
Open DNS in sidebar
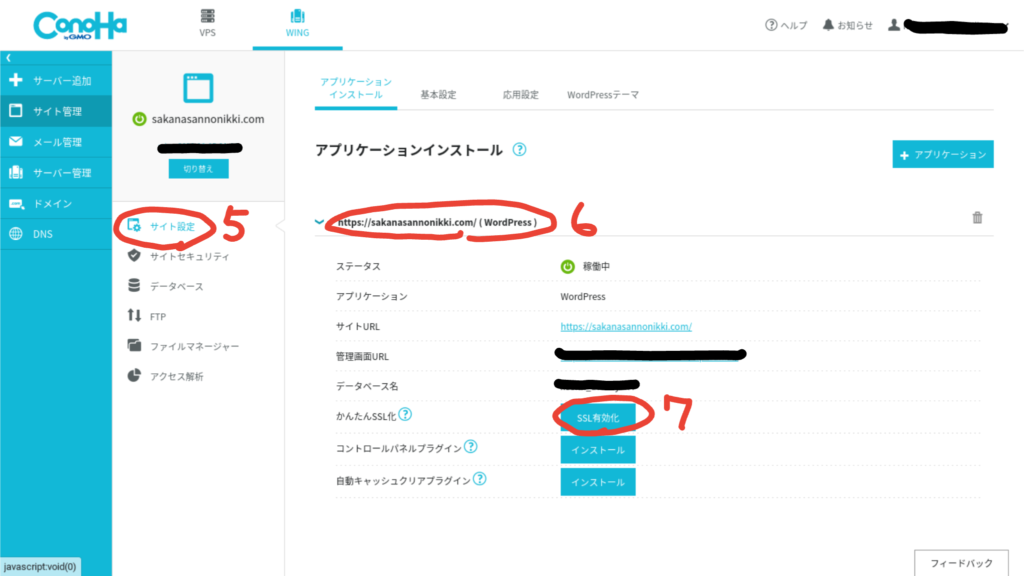[56, 234]
